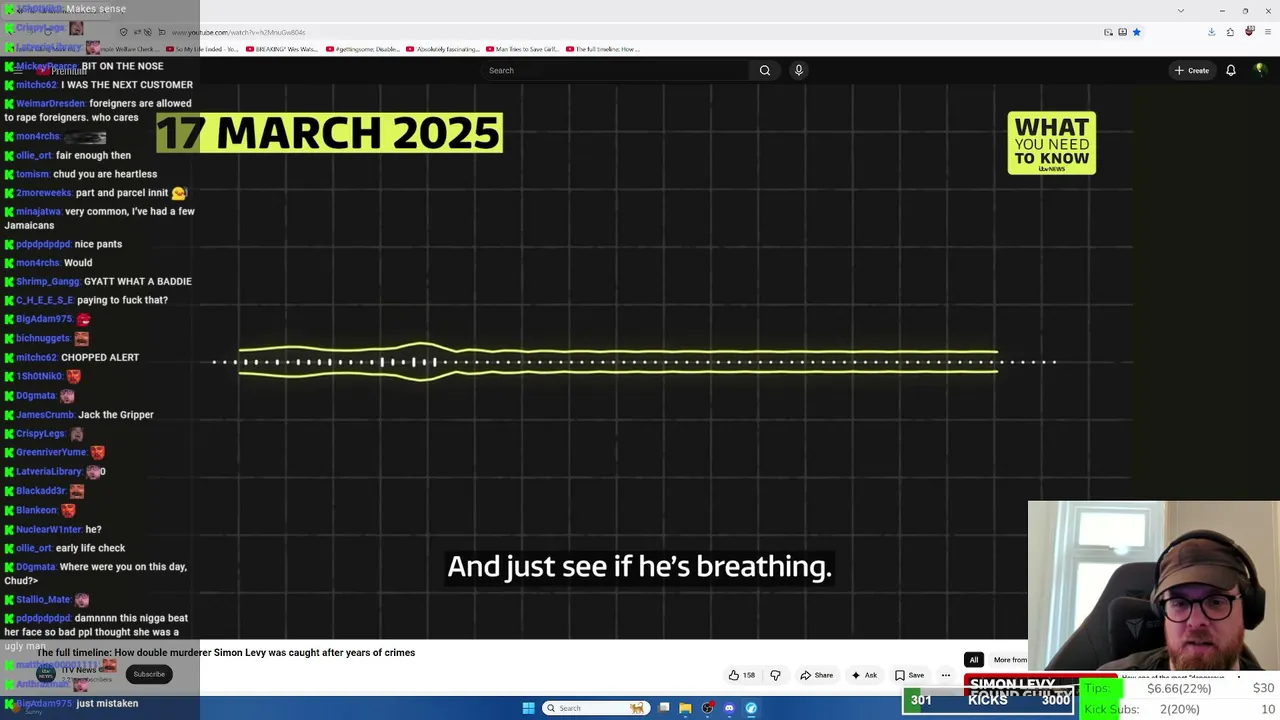Screen dimensions: 1280x720
Task: Open OBS Studio from the taskbar
Action: pos(707,708)
